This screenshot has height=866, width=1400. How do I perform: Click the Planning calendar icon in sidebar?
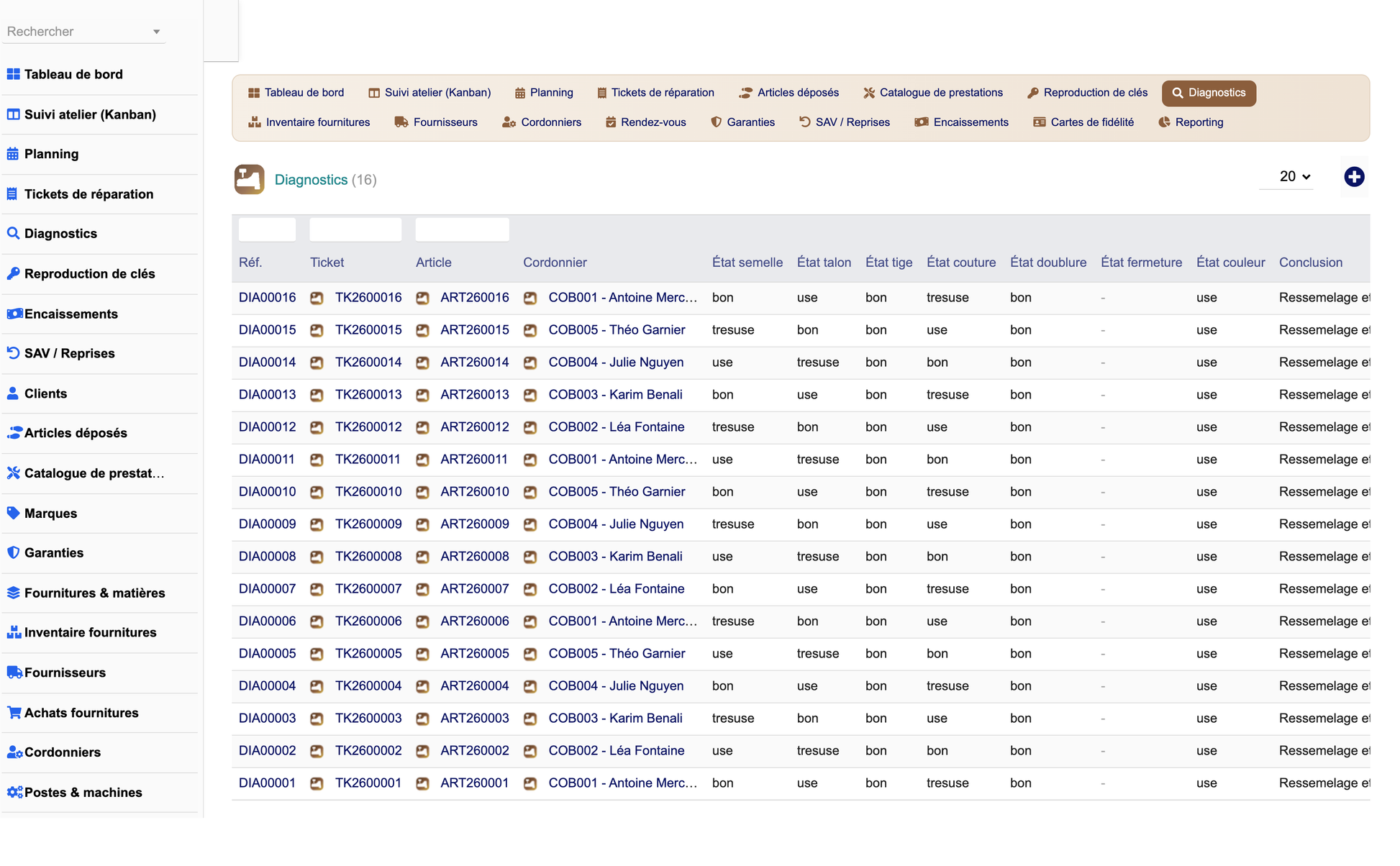(x=13, y=154)
